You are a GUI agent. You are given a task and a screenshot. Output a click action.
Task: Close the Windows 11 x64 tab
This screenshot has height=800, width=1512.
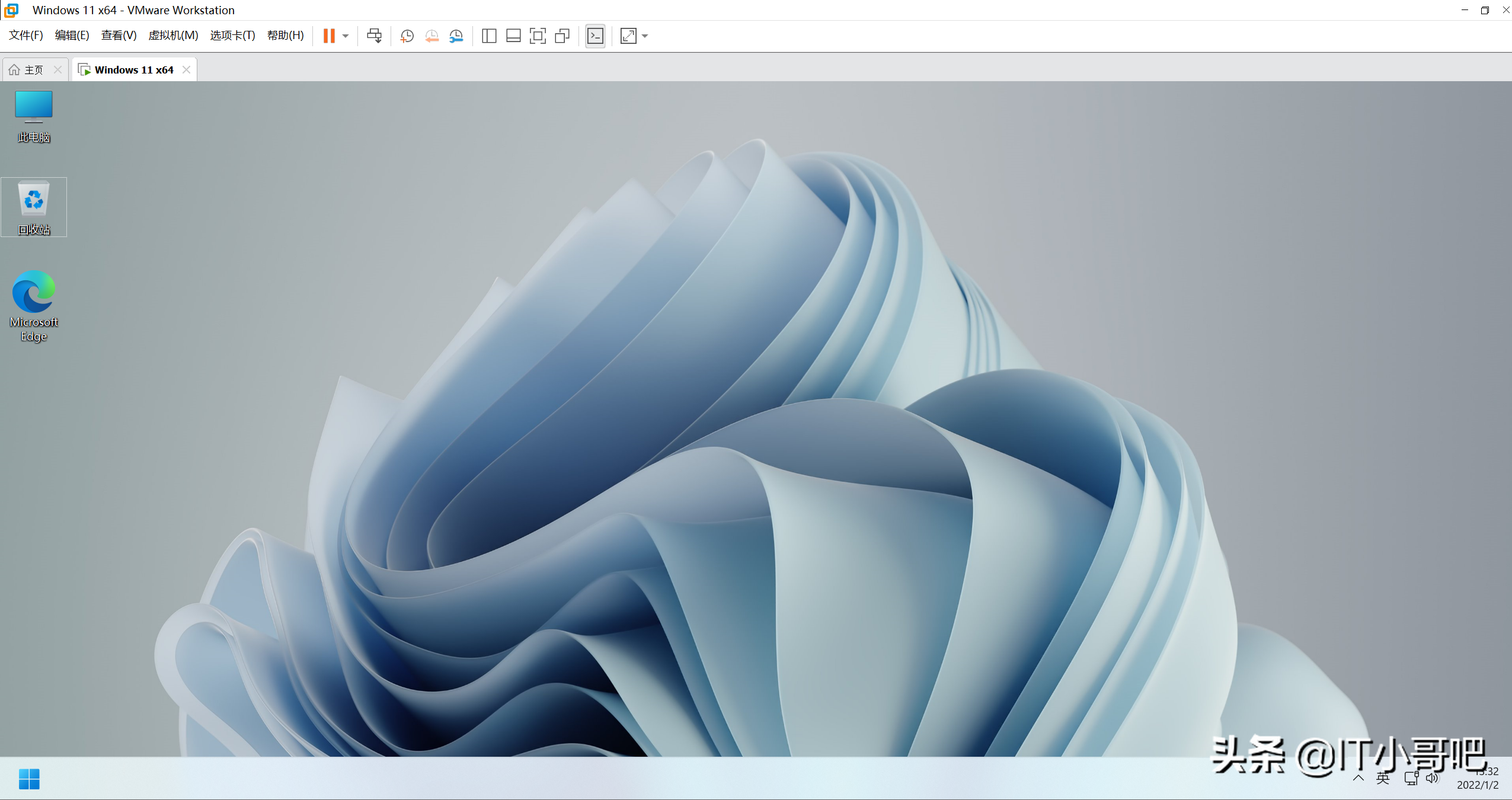(x=187, y=70)
